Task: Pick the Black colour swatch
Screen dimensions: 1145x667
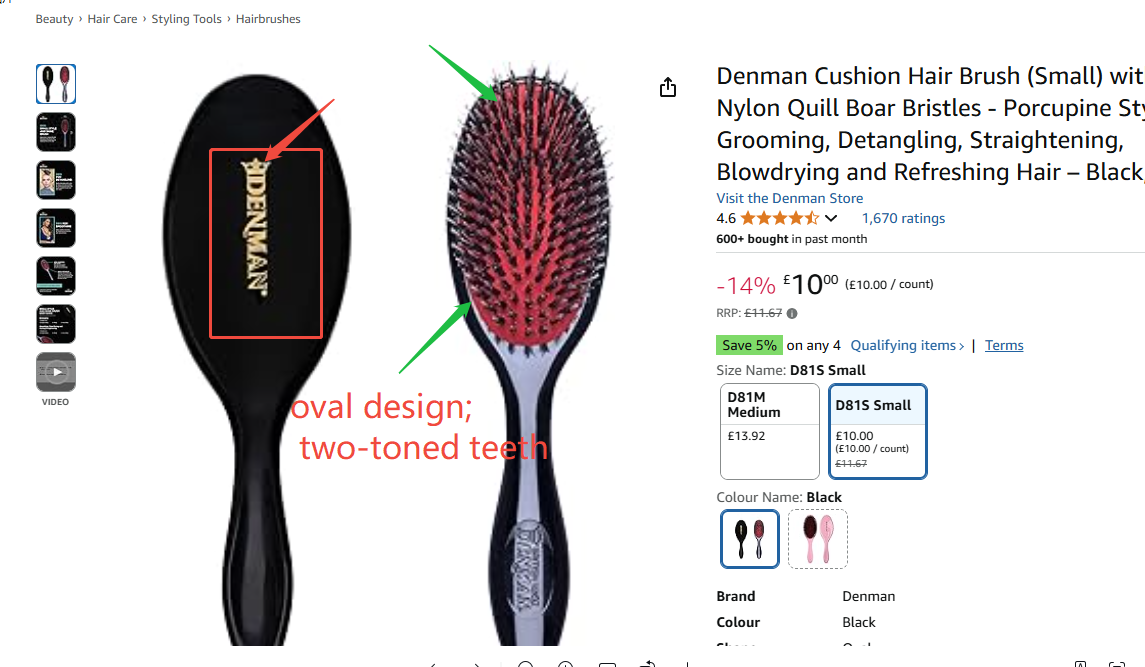Action: [x=750, y=539]
